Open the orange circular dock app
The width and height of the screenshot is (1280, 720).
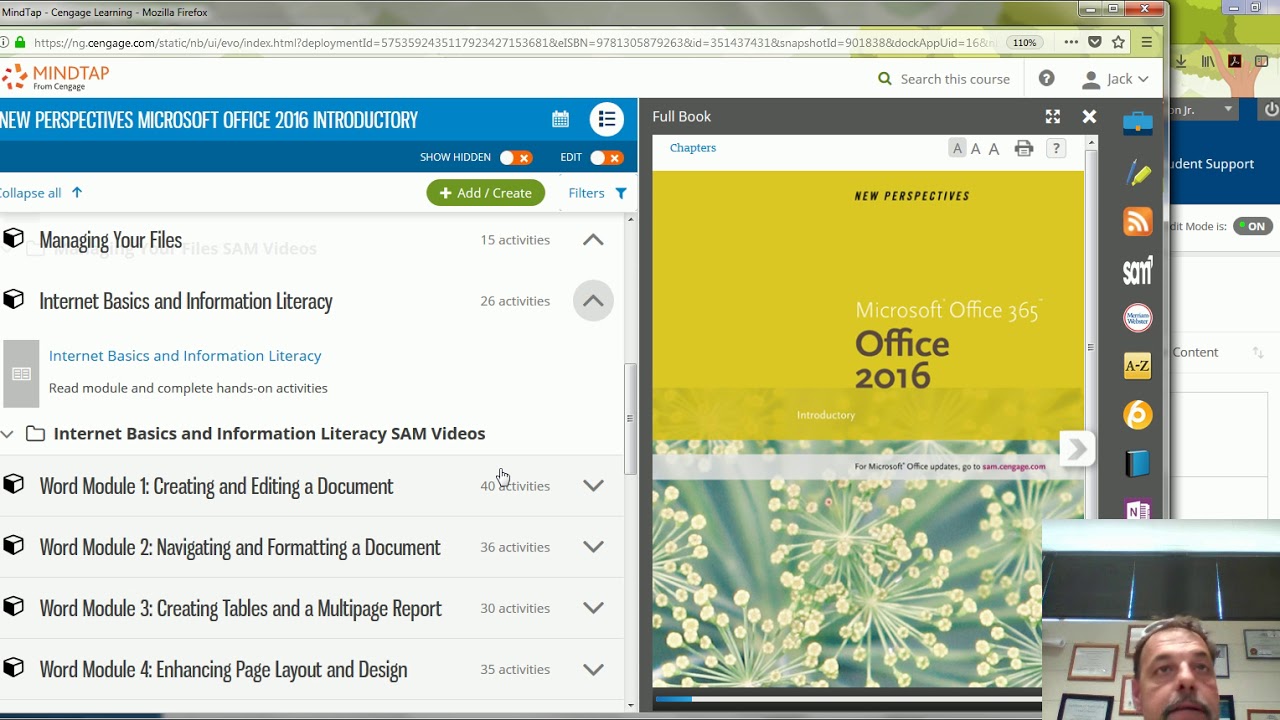[1137, 414]
